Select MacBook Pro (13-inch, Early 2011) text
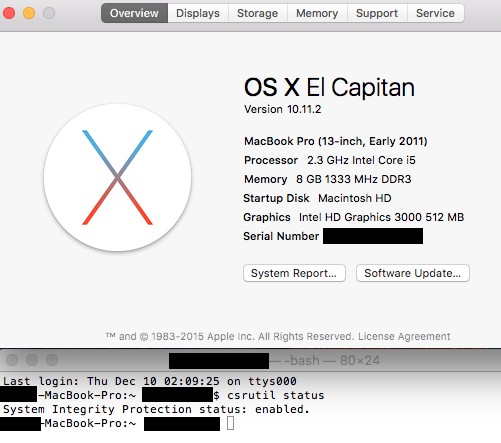This screenshot has height=443, width=501. pos(336,141)
